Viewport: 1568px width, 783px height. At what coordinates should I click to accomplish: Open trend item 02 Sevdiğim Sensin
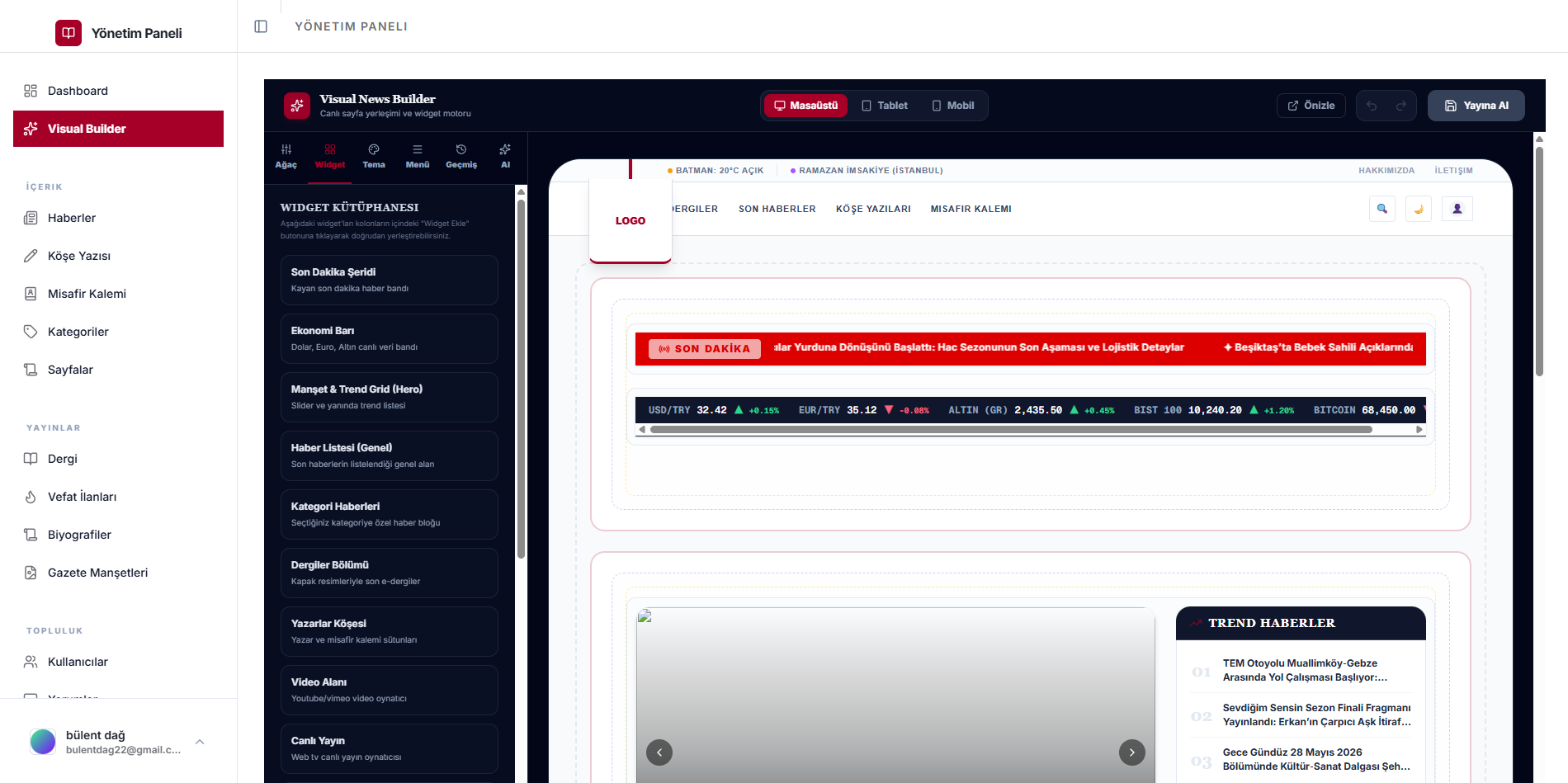[x=1301, y=715]
